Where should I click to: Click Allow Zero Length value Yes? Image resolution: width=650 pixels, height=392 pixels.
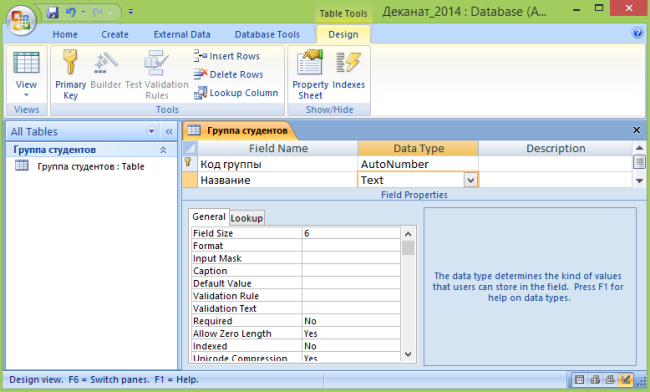(351, 334)
